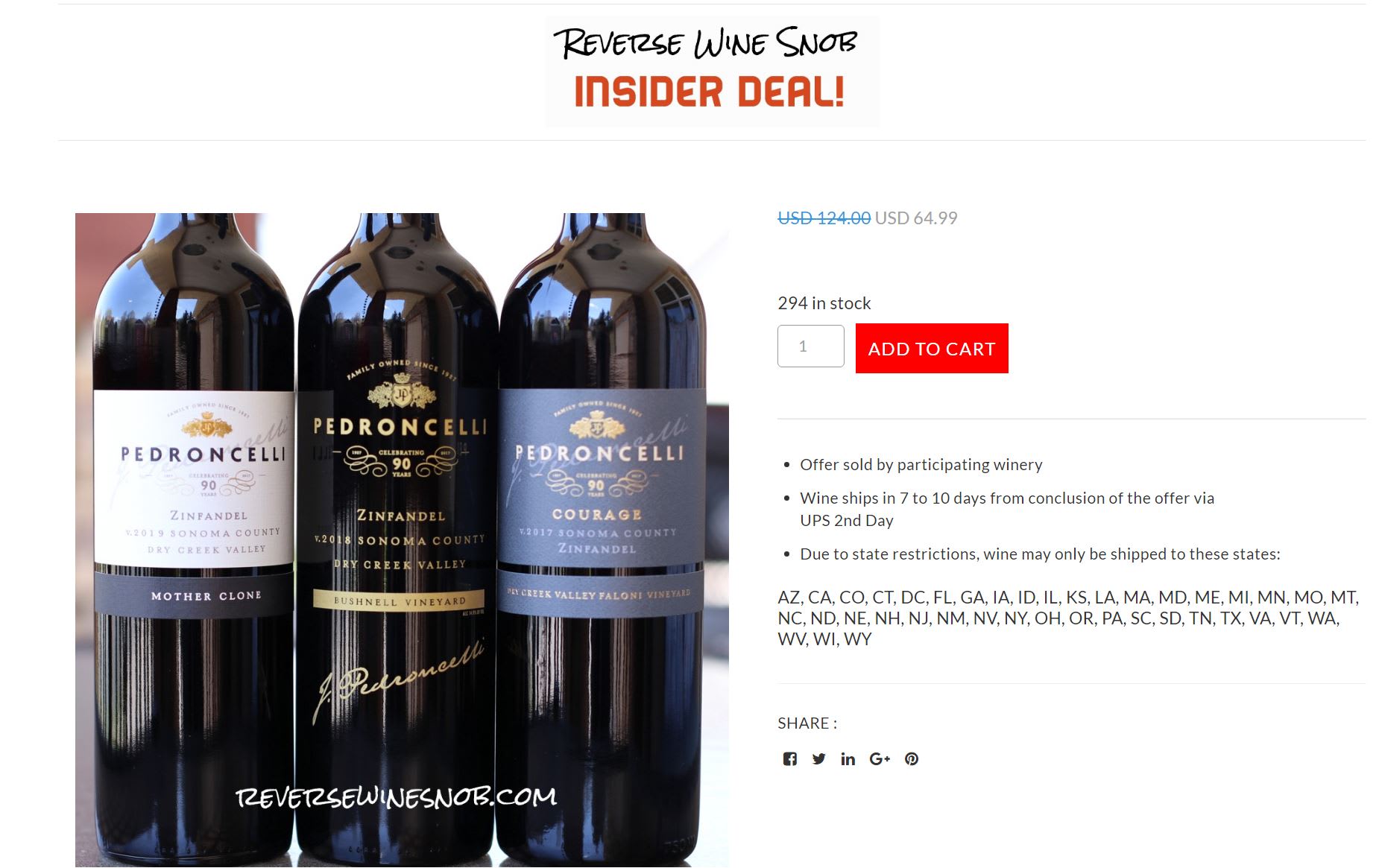Click the Reverse Wine Snob Insider Deal banner
This screenshot has width=1379, height=868.
[712, 72]
